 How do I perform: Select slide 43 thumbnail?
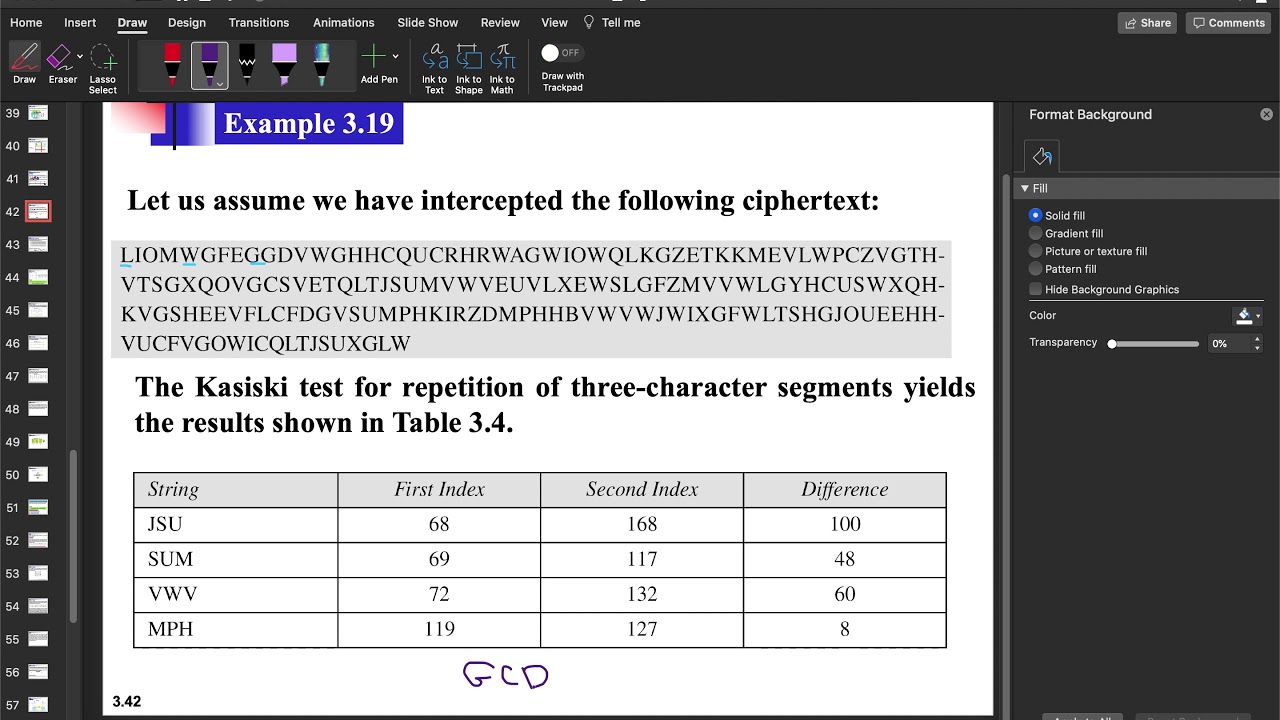pyautogui.click(x=38, y=244)
